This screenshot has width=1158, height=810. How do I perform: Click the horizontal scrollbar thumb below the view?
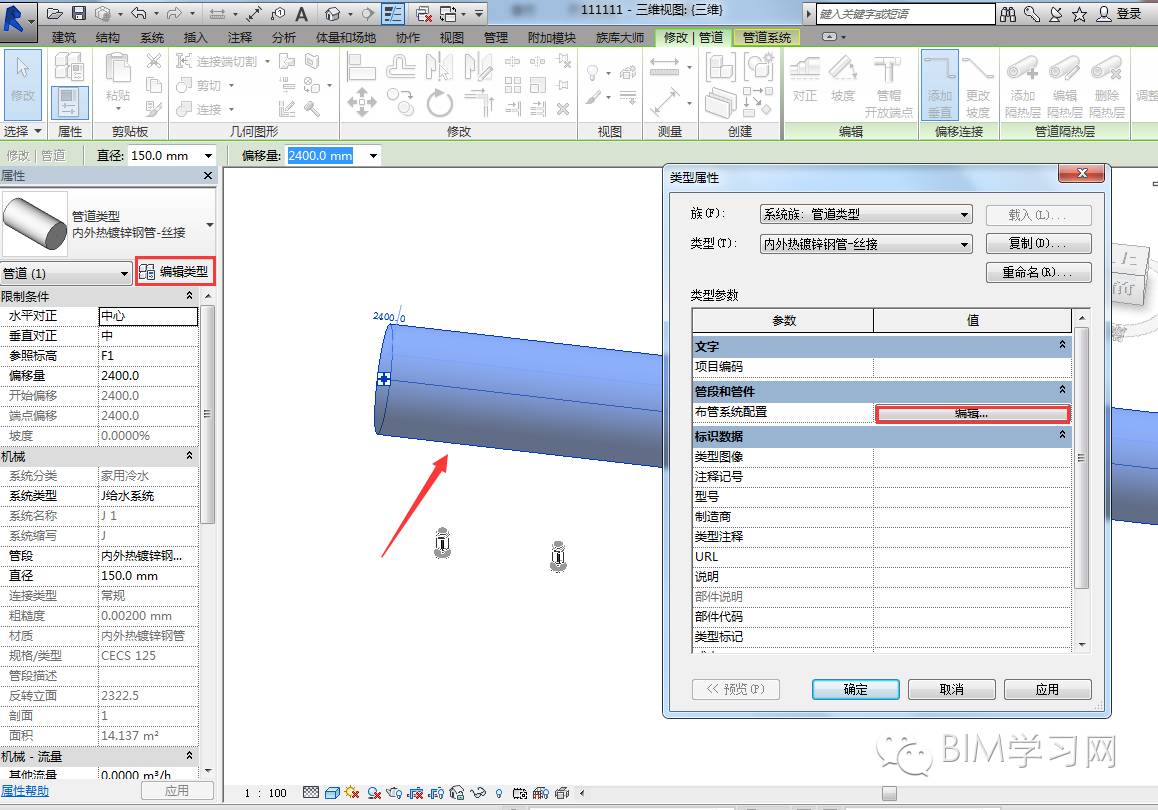(x=889, y=793)
